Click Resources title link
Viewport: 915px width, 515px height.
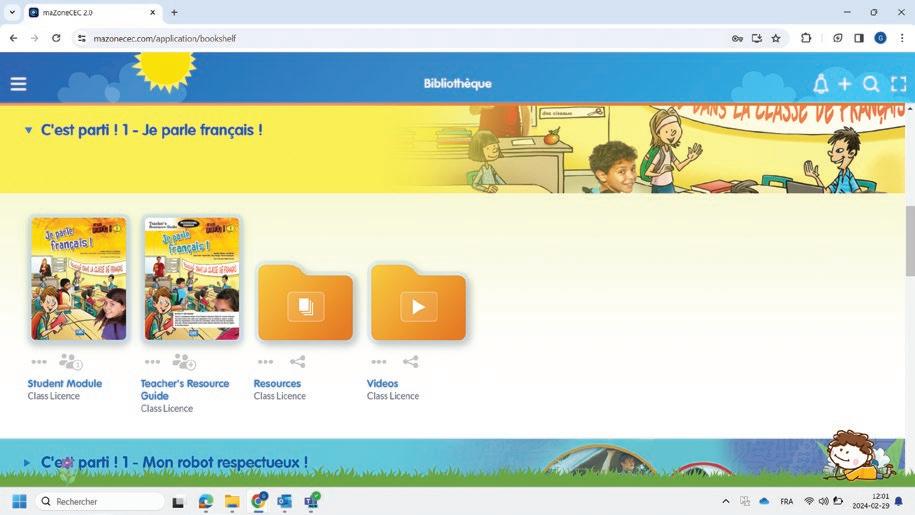point(277,383)
